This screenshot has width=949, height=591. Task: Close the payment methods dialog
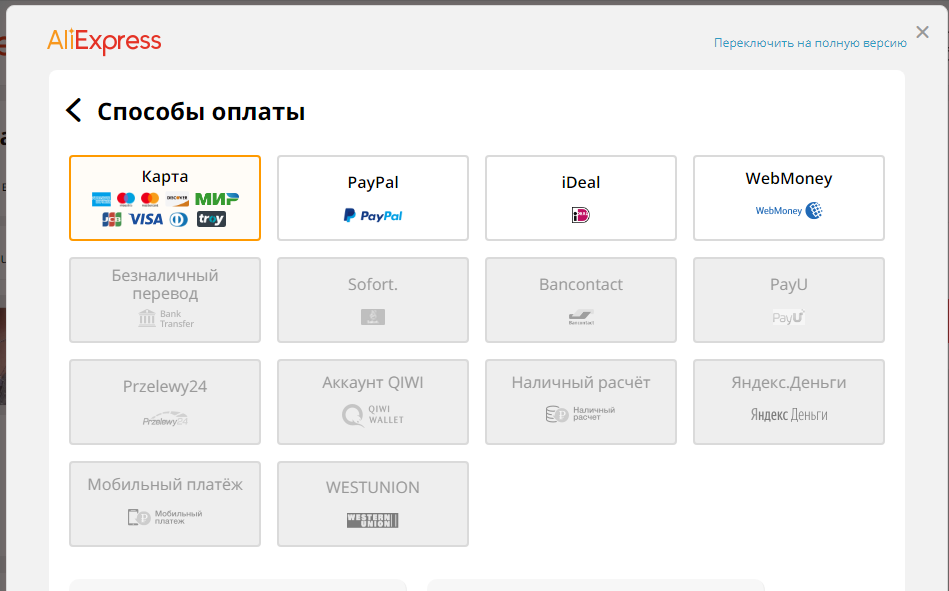(922, 32)
